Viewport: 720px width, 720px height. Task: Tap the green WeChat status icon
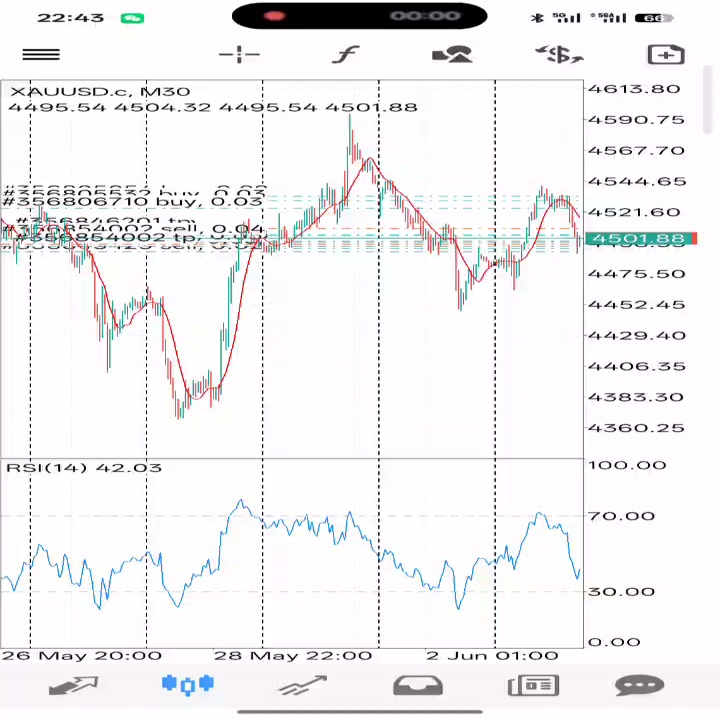coord(132,18)
